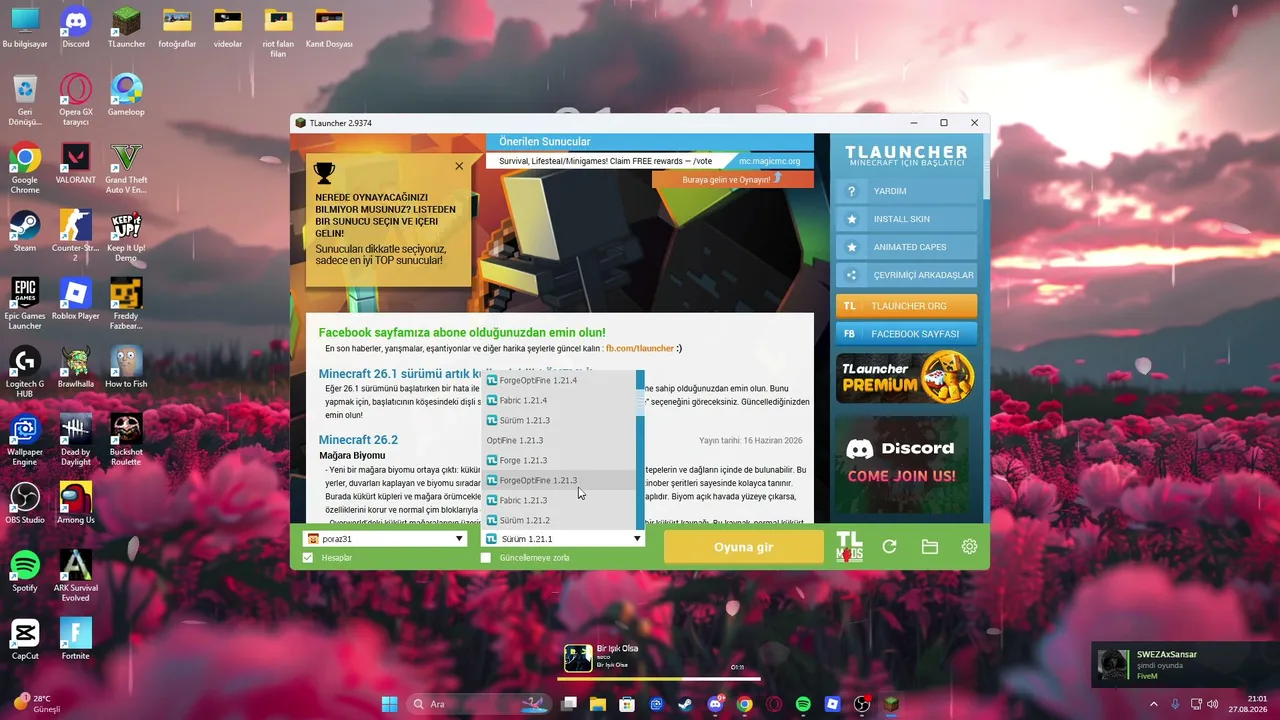1280x720 pixels.
Task: Open TL Mods icon in launcher bar
Action: coord(849,547)
